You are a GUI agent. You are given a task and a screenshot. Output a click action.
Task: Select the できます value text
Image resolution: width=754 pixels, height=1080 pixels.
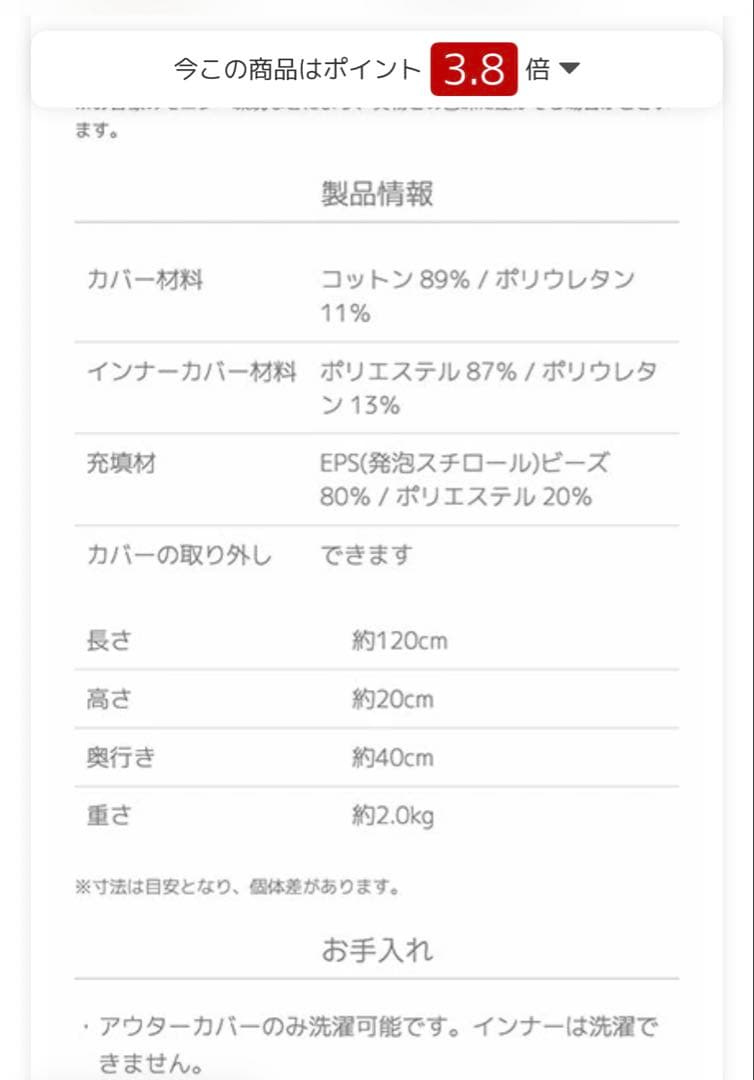point(364,555)
